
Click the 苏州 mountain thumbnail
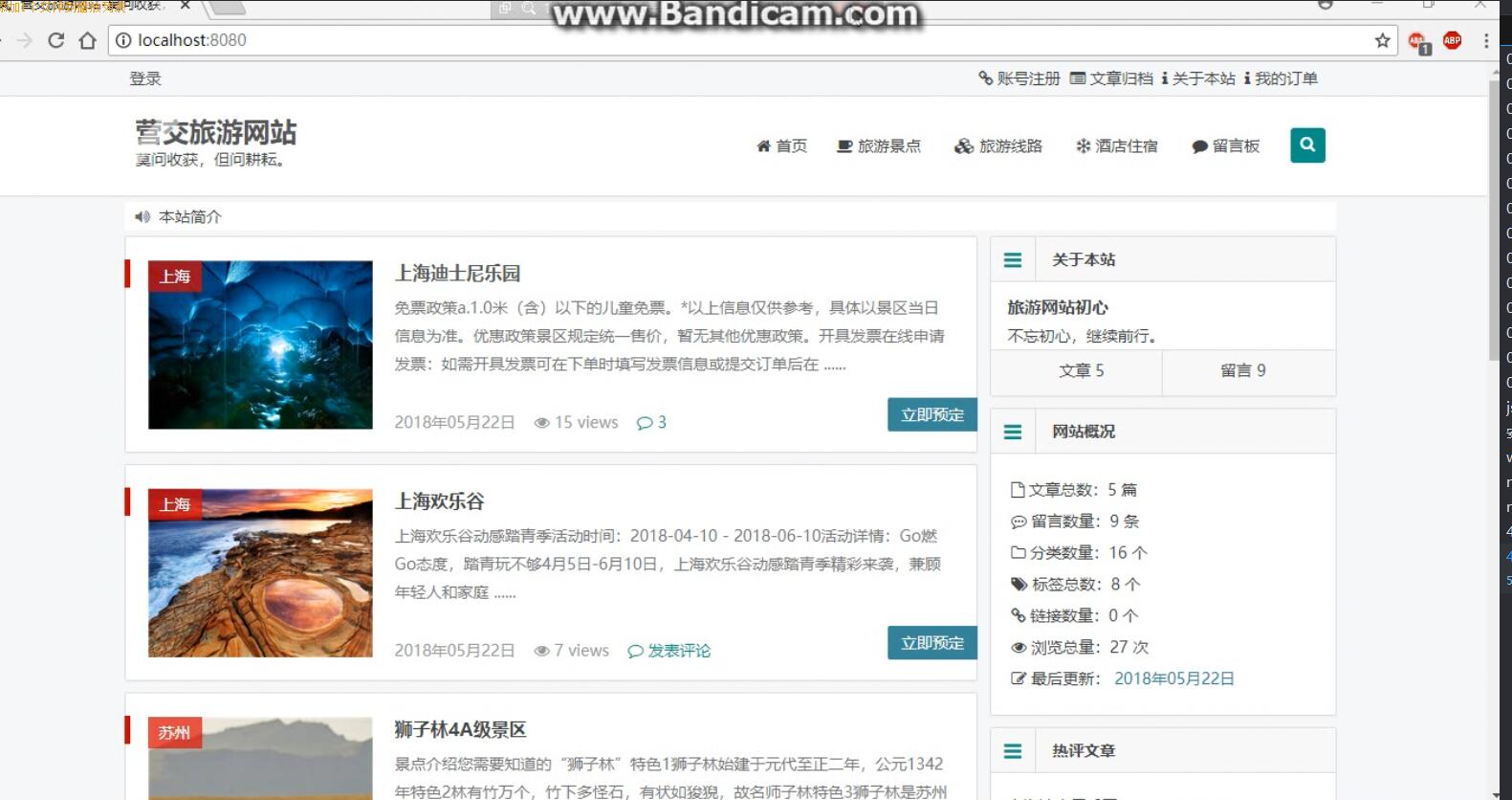click(260, 759)
